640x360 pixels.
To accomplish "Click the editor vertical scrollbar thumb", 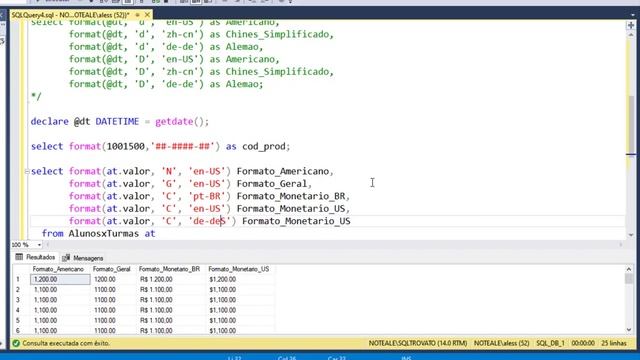I will [x=631, y=124].
